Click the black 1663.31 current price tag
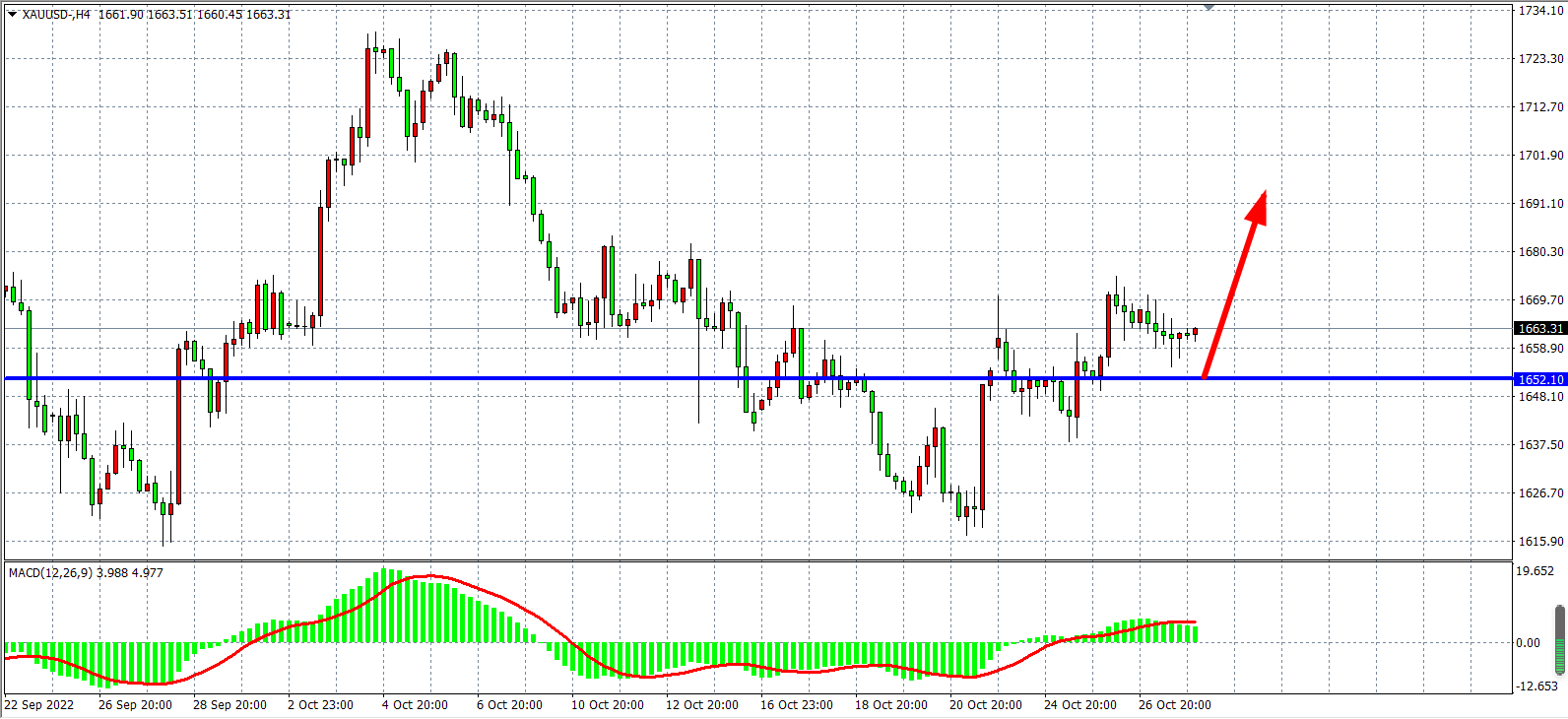The height and width of the screenshot is (719, 1568). coord(1540,329)
